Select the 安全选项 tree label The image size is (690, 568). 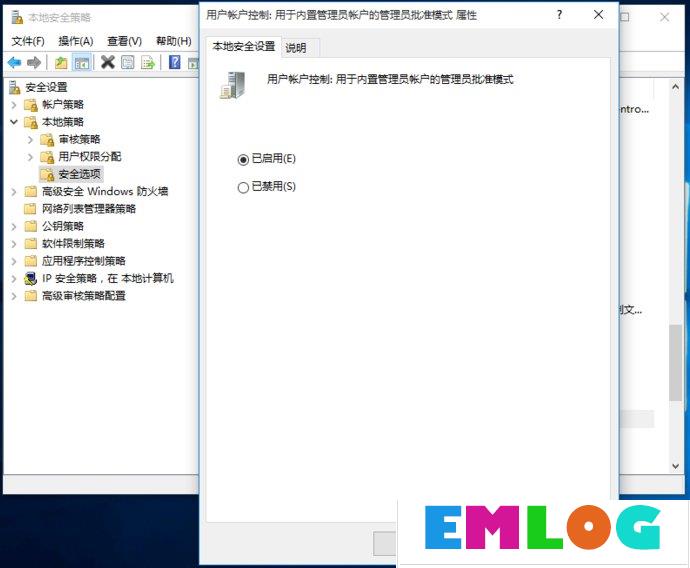click(79, 174)
